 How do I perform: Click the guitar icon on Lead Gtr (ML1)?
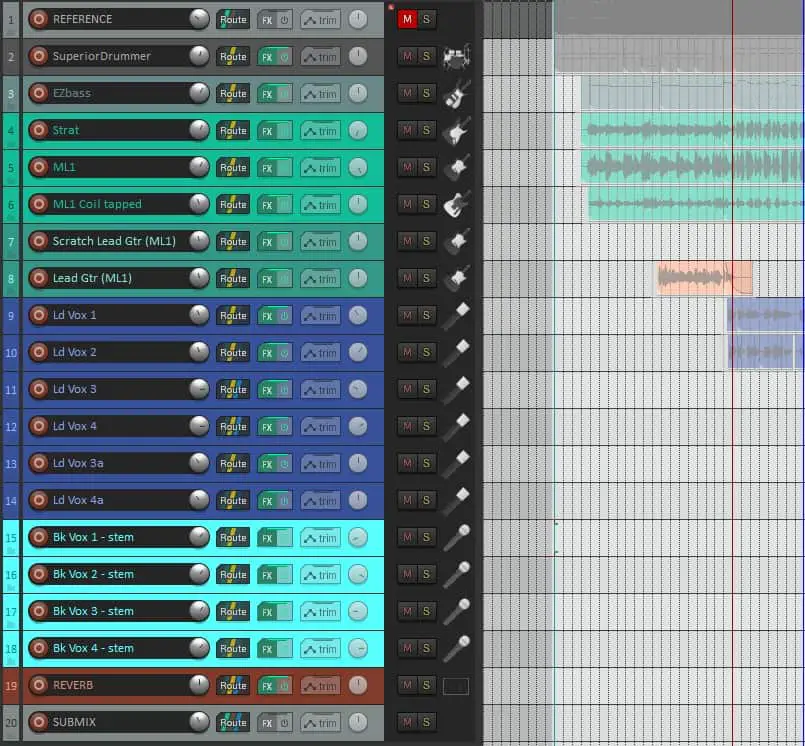456,278
